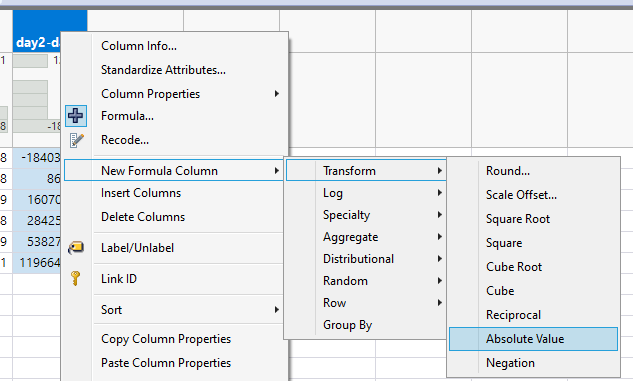Image resolution: width=633 pixels, height=381 pixels.
Task: Click the cell containing 16070
Action: [x=36, y=199]
